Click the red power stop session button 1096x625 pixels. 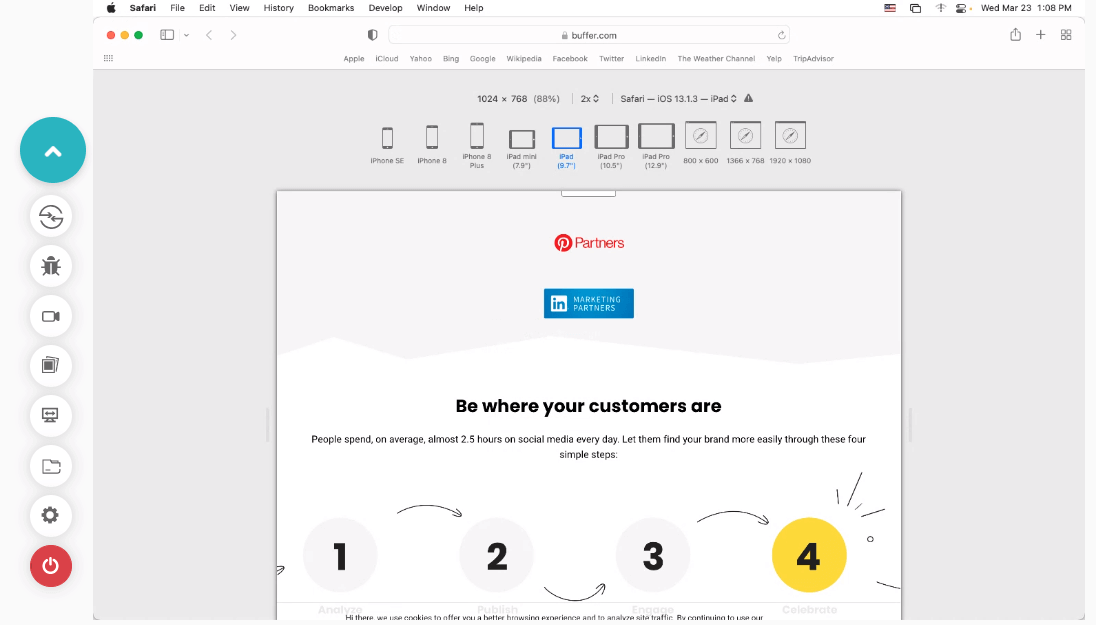(x=51, y=566)
